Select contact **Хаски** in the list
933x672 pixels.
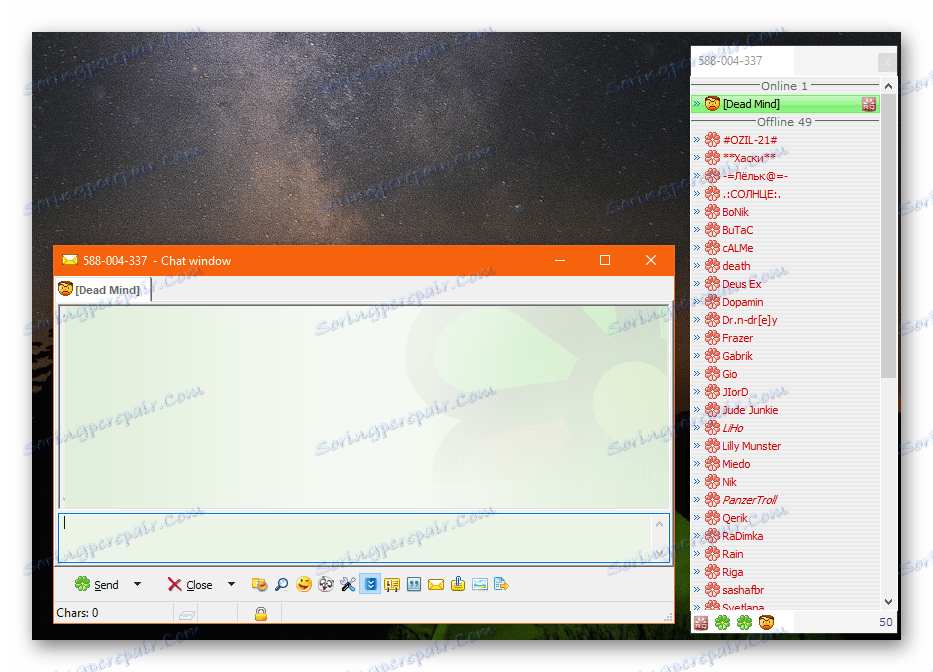pos(785,158)
